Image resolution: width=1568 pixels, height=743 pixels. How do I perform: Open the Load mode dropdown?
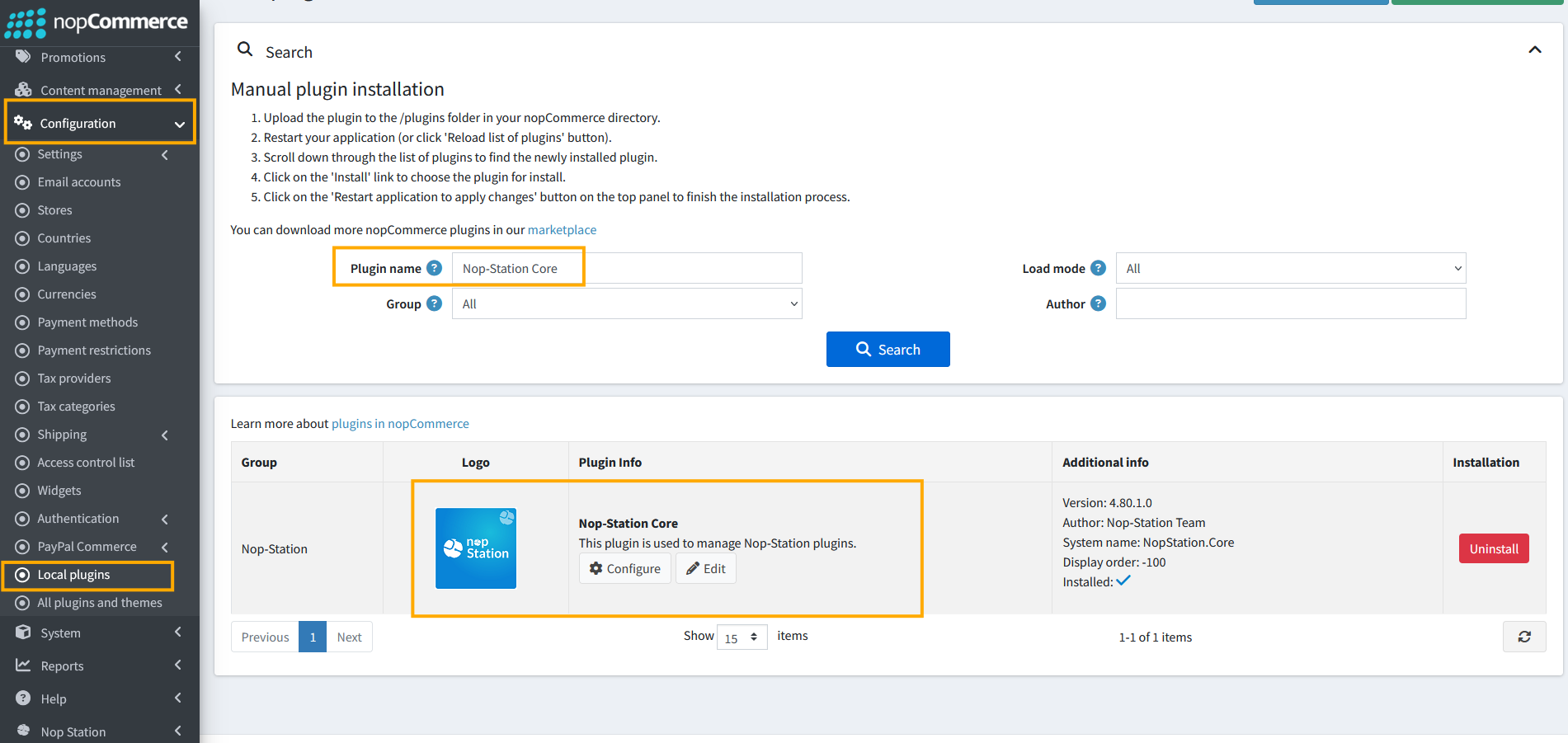click(x=1291, y=268)
